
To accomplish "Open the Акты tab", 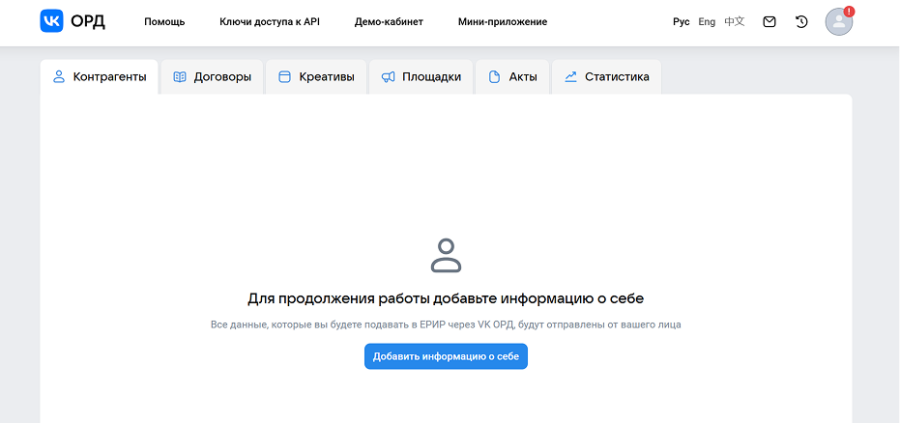I will point(513,77).
